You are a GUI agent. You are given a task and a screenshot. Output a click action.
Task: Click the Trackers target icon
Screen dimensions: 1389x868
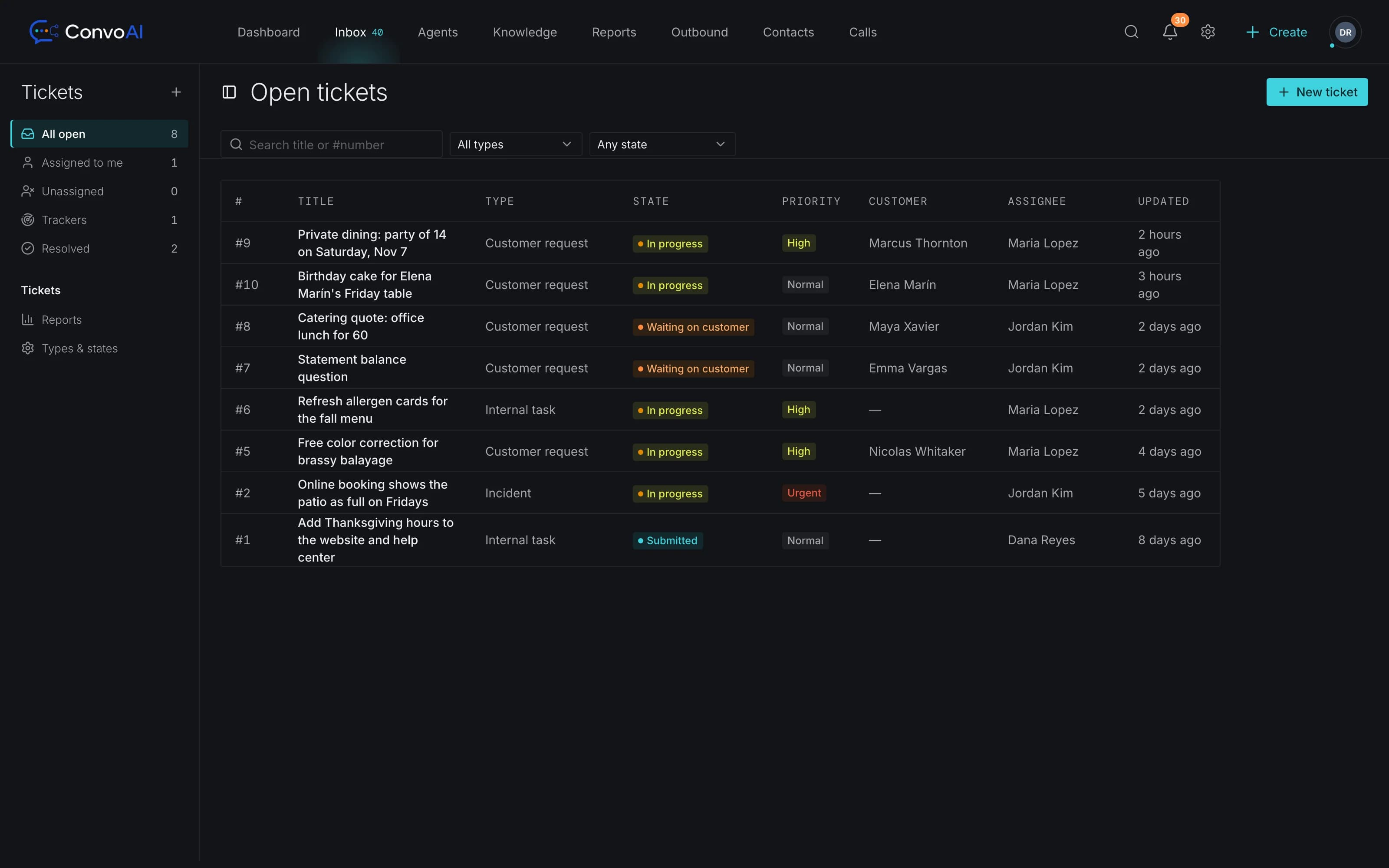pos(27,220)
